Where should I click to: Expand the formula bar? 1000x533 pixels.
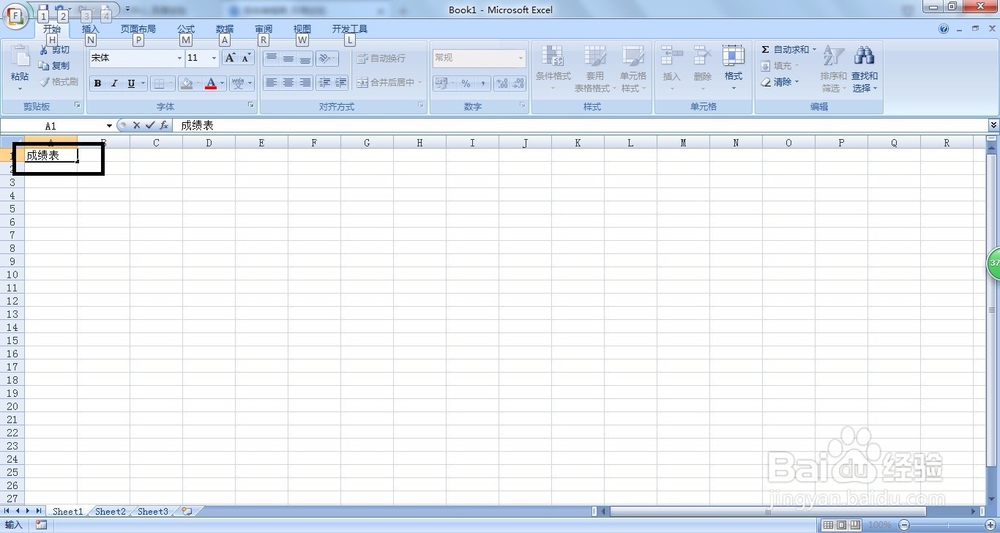point(993,126)
